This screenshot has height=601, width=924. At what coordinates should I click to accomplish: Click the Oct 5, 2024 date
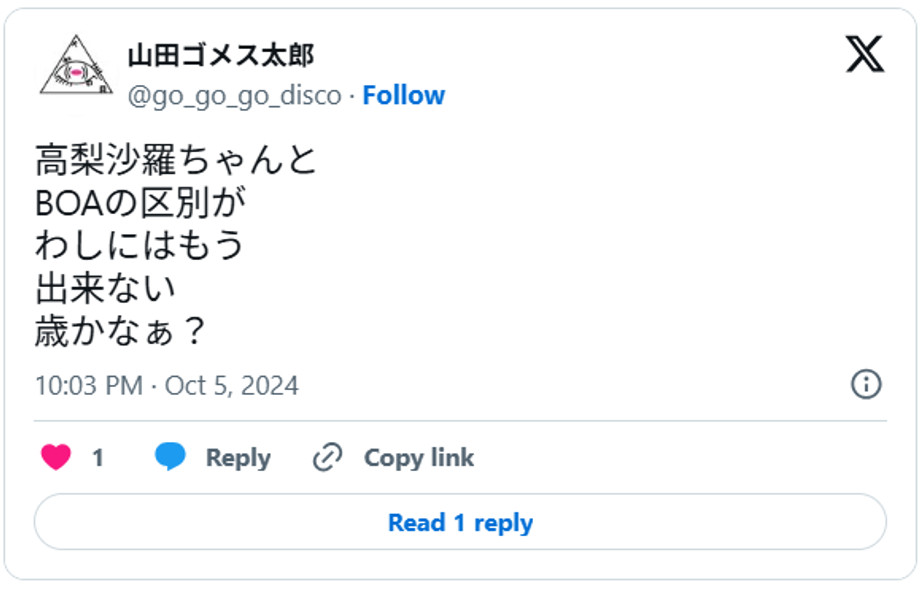point(231,386)
